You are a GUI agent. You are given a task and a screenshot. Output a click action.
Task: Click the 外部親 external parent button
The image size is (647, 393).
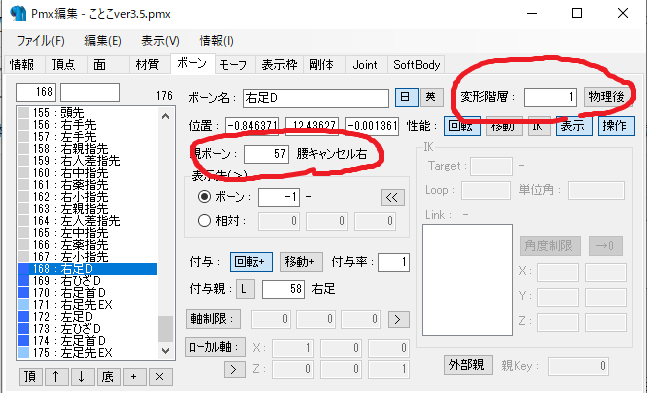(468, 365)
